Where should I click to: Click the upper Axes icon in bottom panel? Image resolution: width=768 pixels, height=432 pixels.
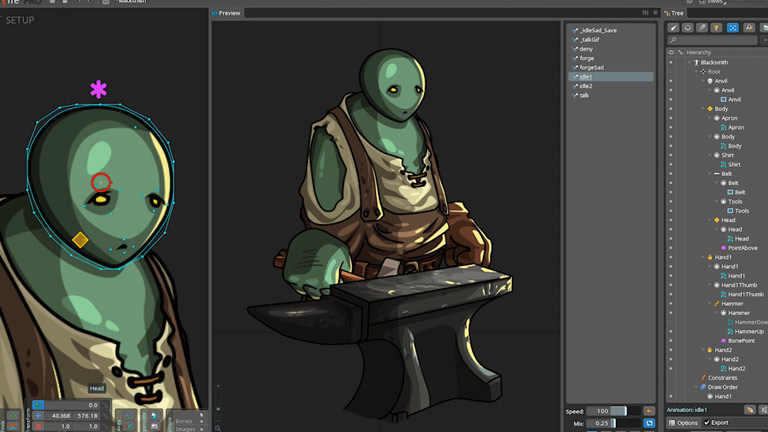[x=128, y=416]
